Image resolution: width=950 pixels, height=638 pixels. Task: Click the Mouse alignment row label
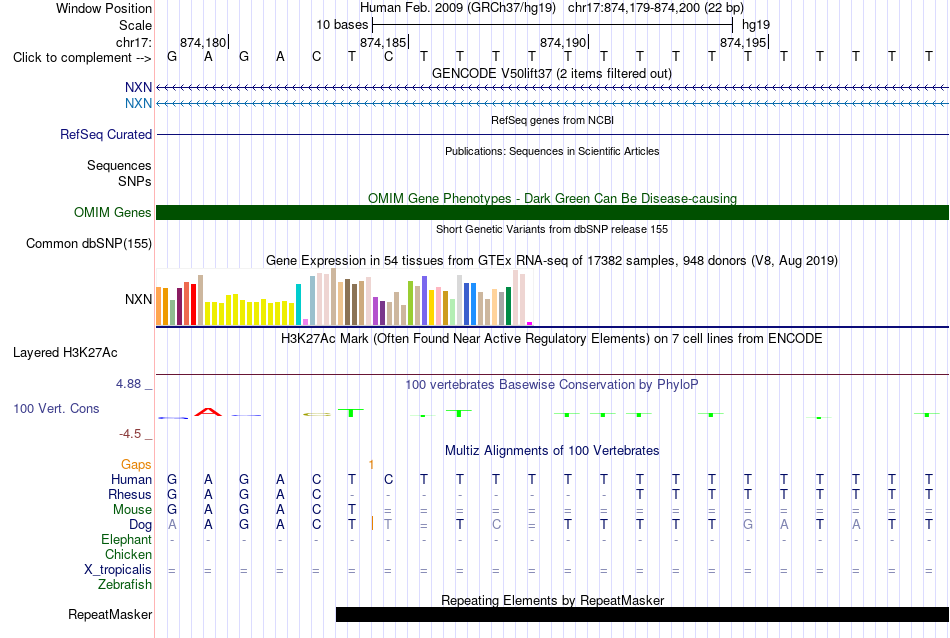tap(132, 510)
